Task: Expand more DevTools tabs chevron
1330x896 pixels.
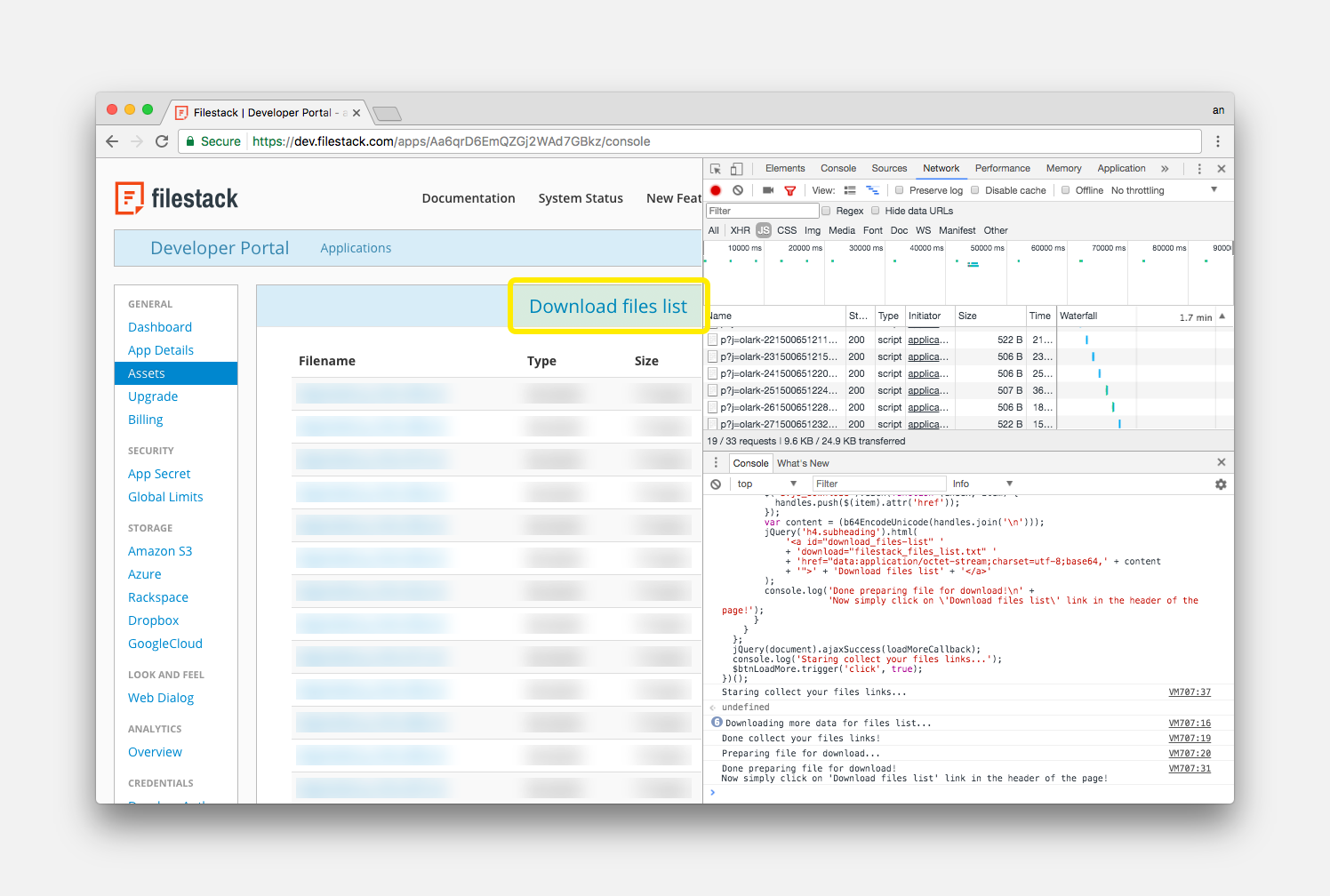Action: point(1165,169)
